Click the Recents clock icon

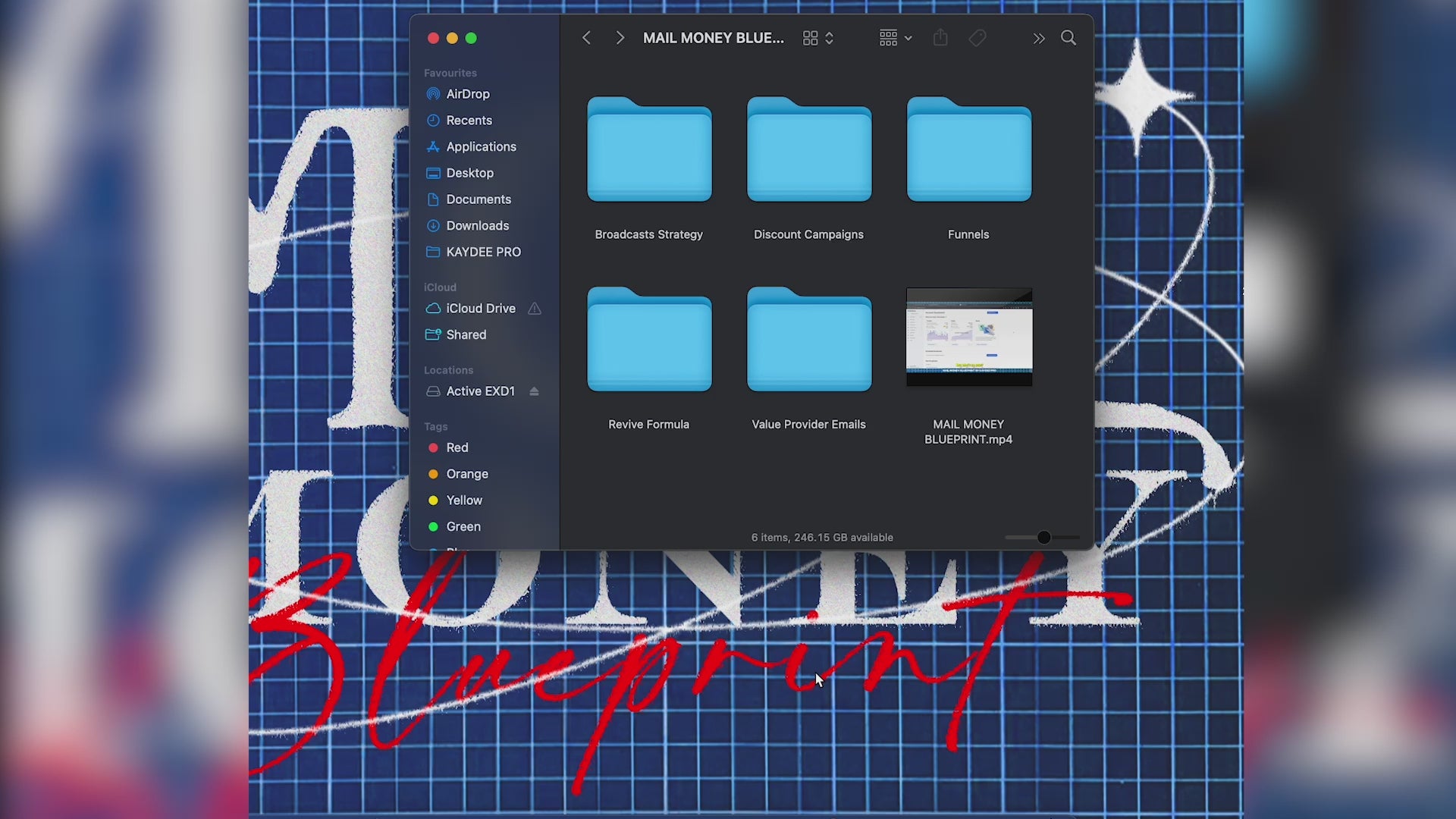pyautogui.click(x=433, y=121)
